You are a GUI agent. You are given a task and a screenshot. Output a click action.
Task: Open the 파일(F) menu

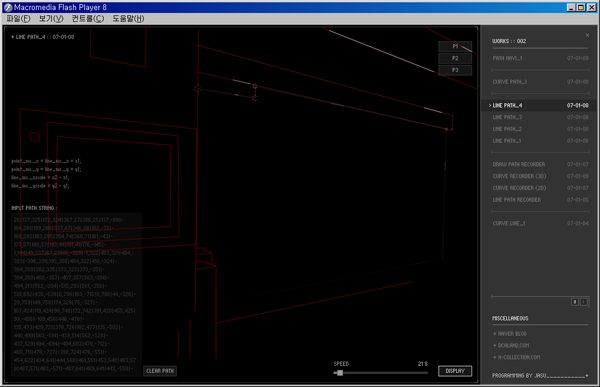[18, 18]
